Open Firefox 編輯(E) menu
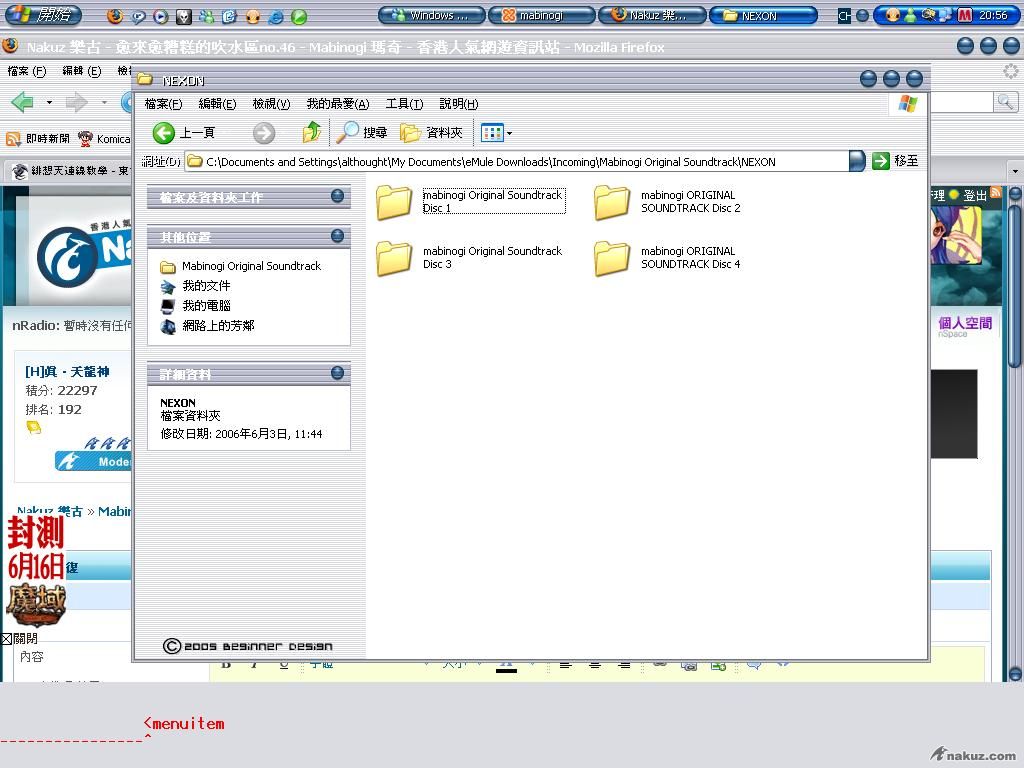 pos(82,71)
